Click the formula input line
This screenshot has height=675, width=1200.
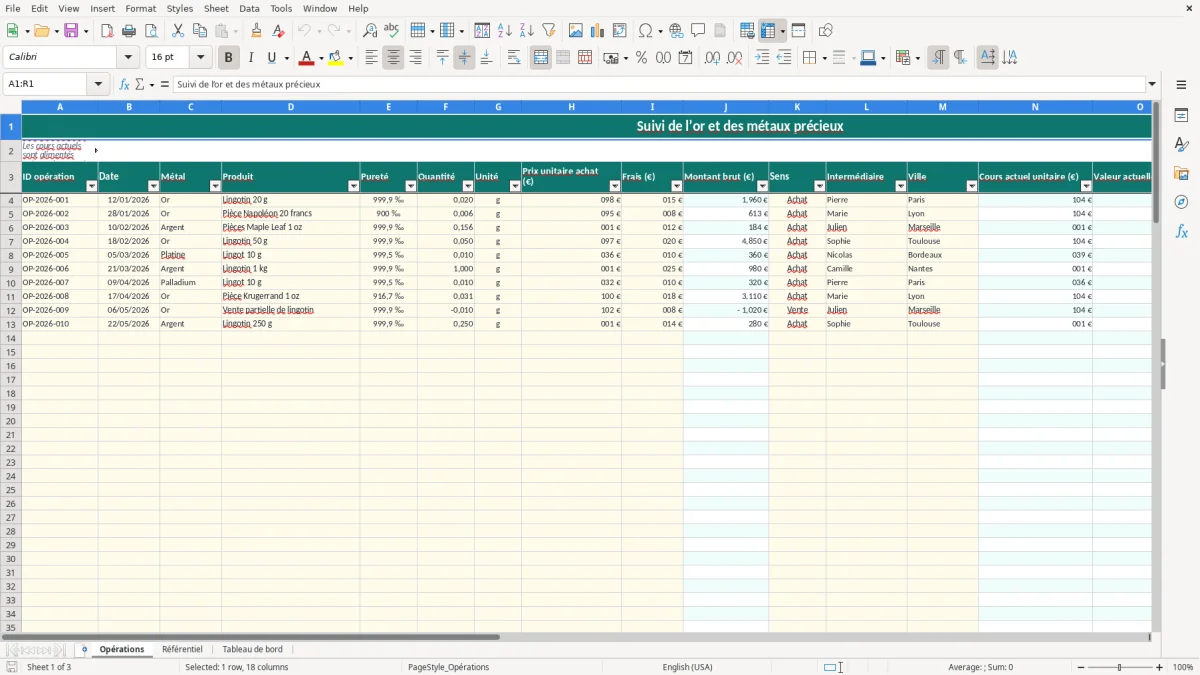point(659,85)
